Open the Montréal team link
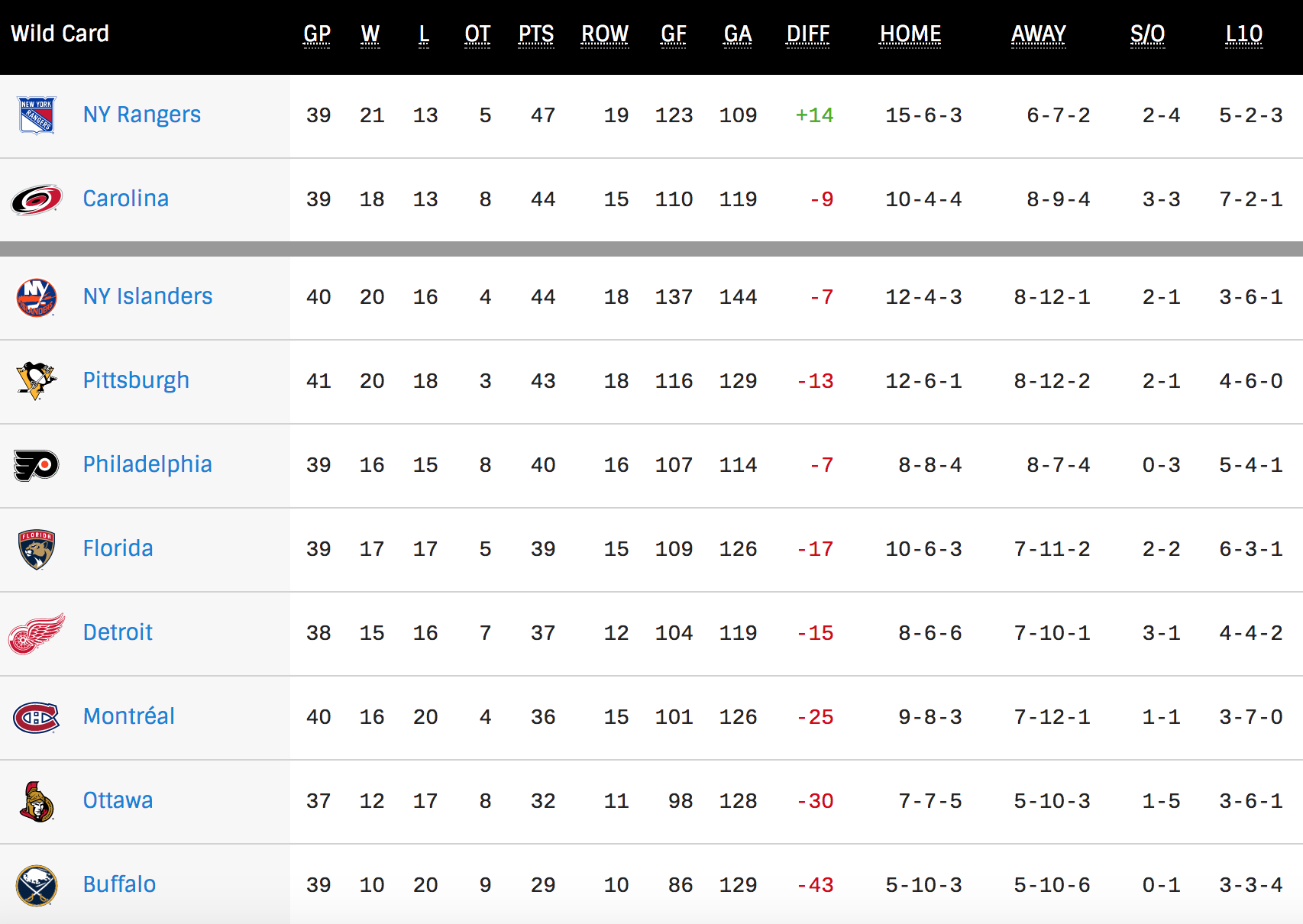 pyautogui.click(x=128, y=716)
